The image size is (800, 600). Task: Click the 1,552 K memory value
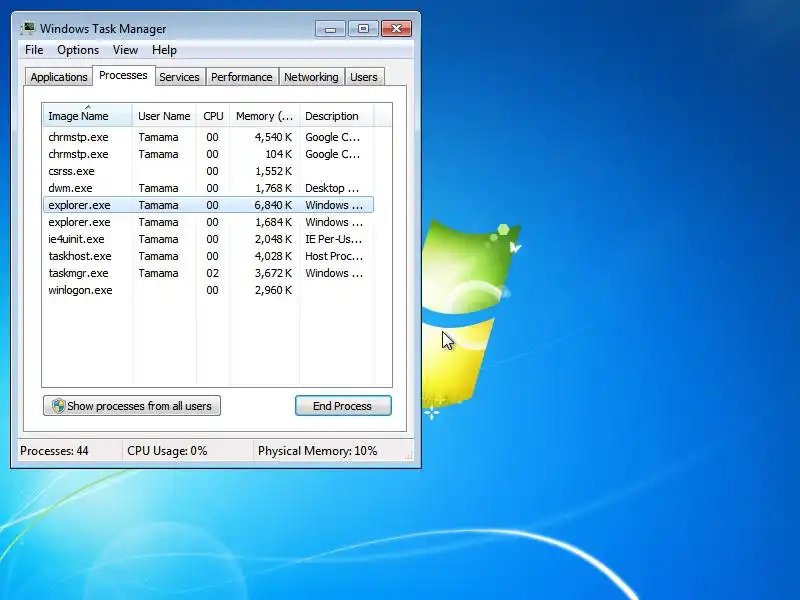tap(273, 171)
